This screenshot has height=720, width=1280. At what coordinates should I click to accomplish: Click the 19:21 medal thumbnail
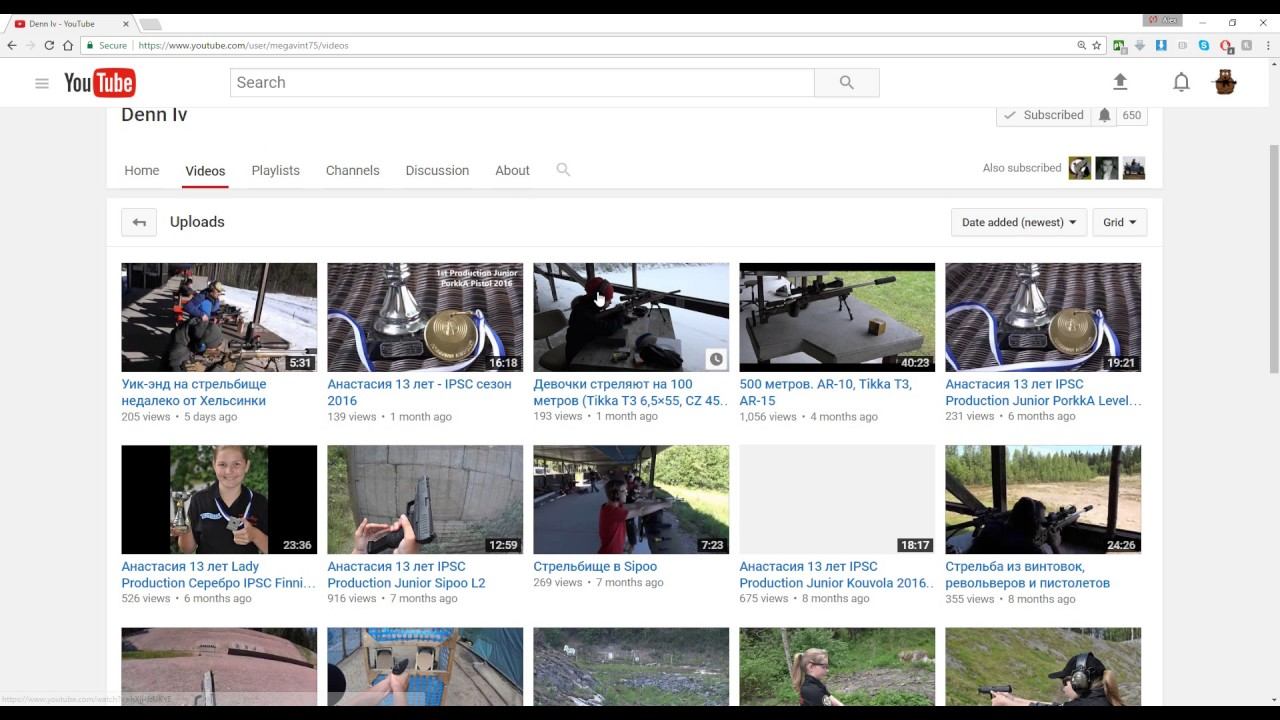point(1043,317)
